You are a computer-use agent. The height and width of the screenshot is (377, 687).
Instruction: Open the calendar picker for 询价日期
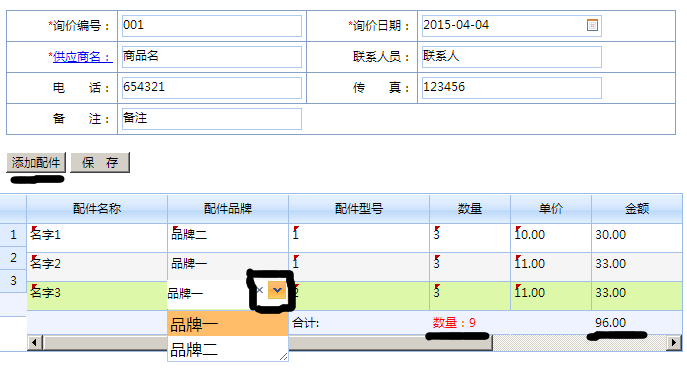pos(592,25)
